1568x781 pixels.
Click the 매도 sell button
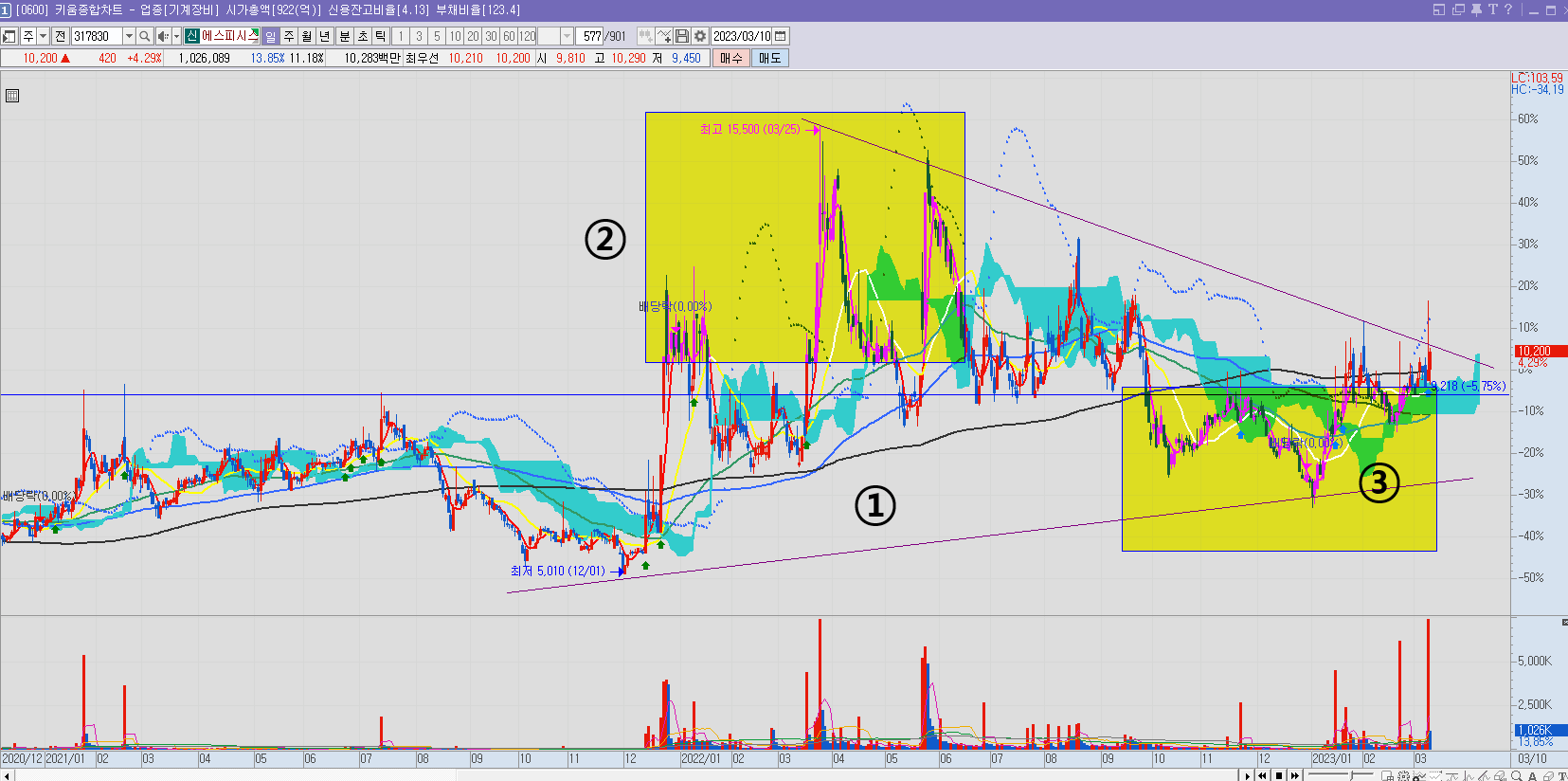pyautogui.click(x=770, y=58)
